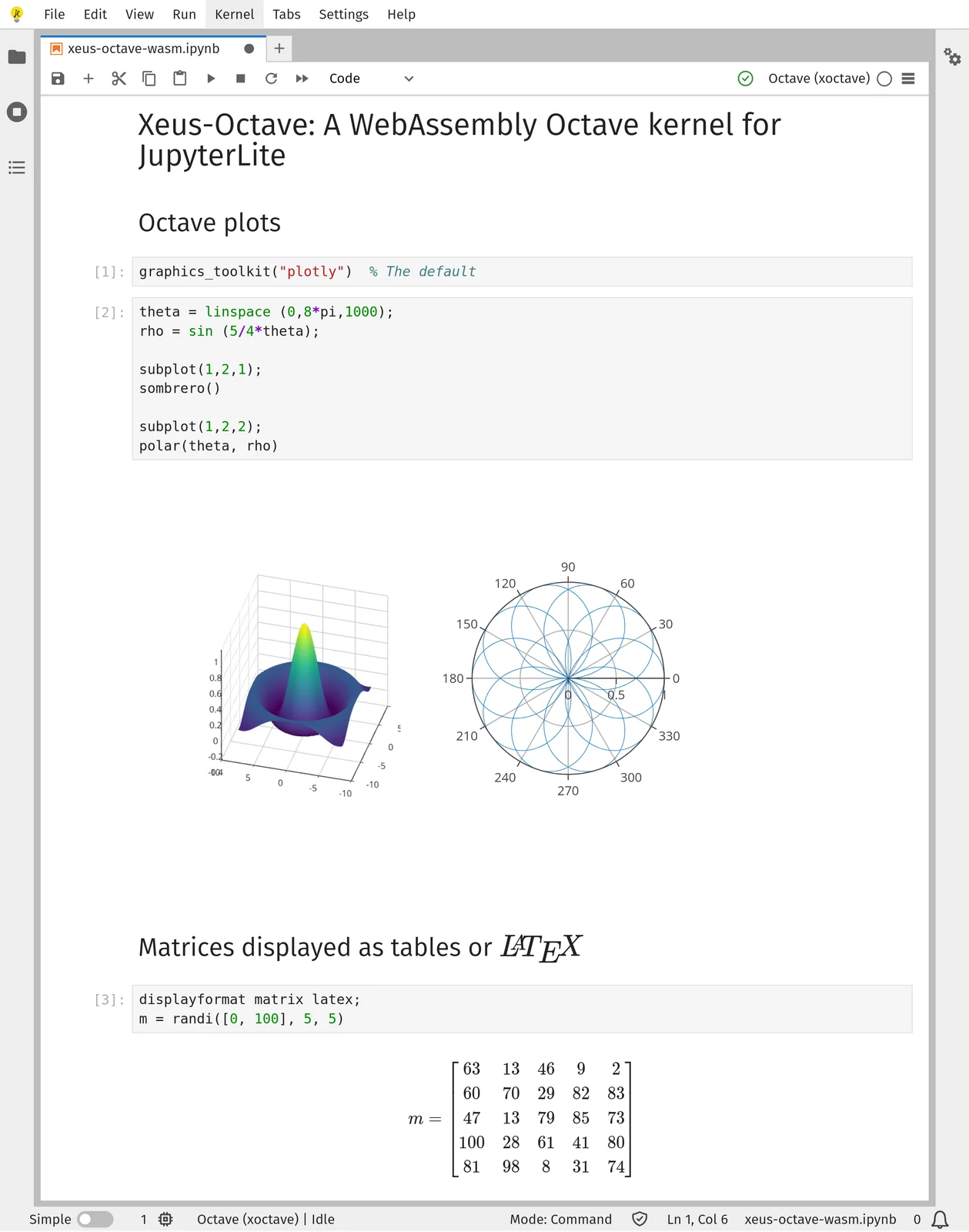This screenshot has width=969, height=1232.
Task: Open the View menu
Action: pos(139,14)
